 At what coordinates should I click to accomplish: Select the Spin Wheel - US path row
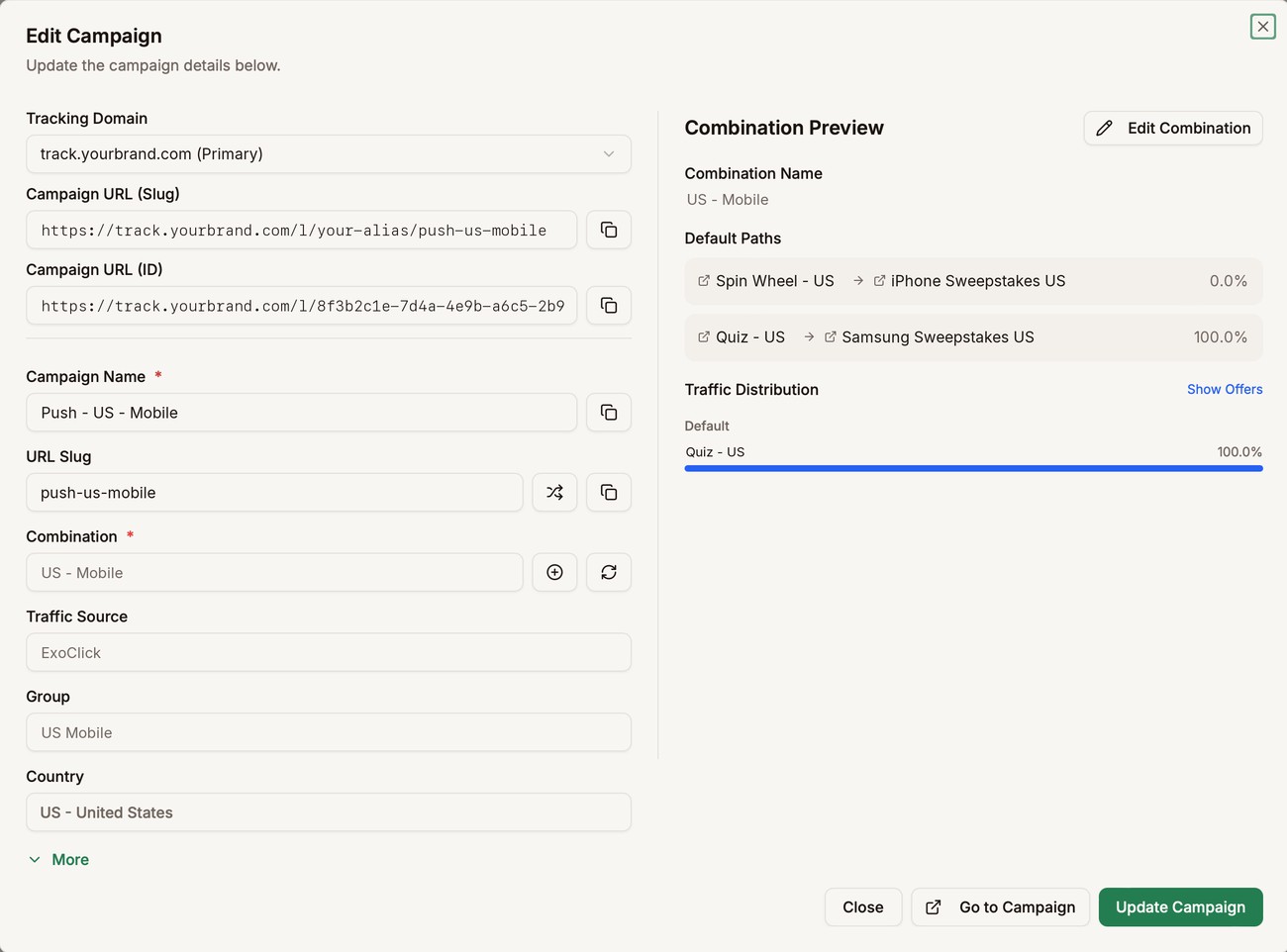coord(974,281)
